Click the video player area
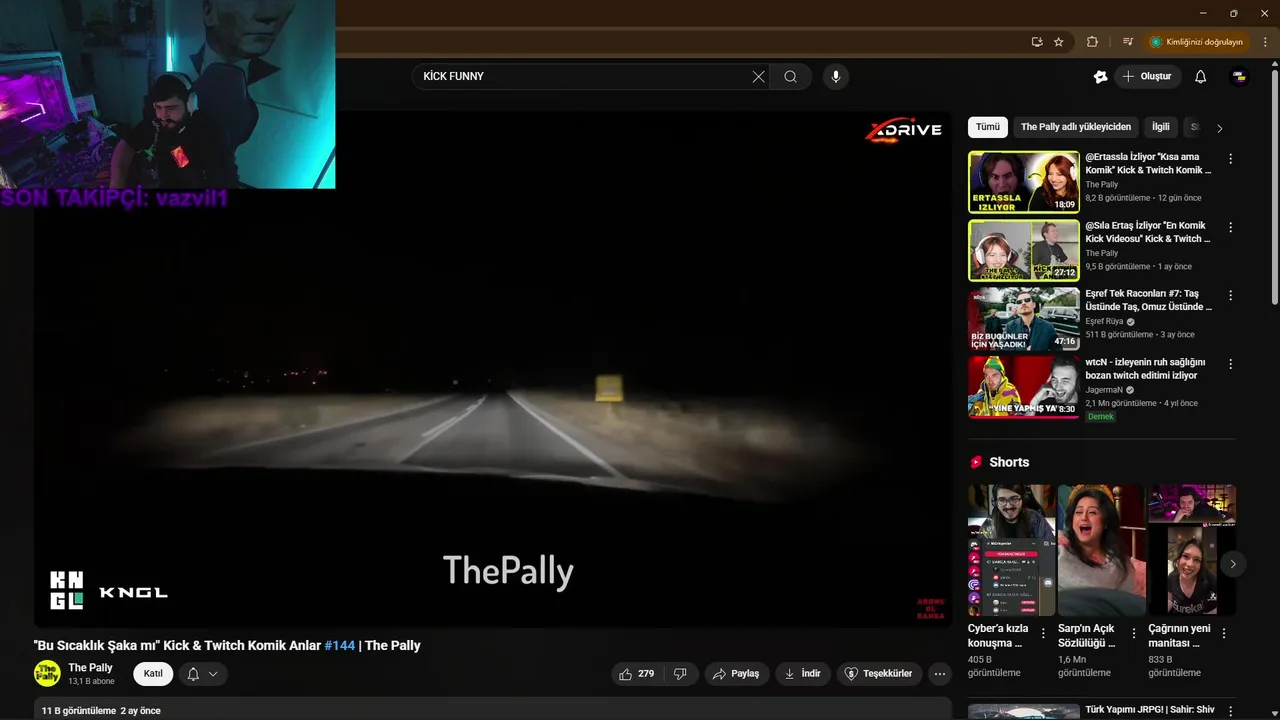The width and height of the screenshot is (1280, 720). coord(493,369)
